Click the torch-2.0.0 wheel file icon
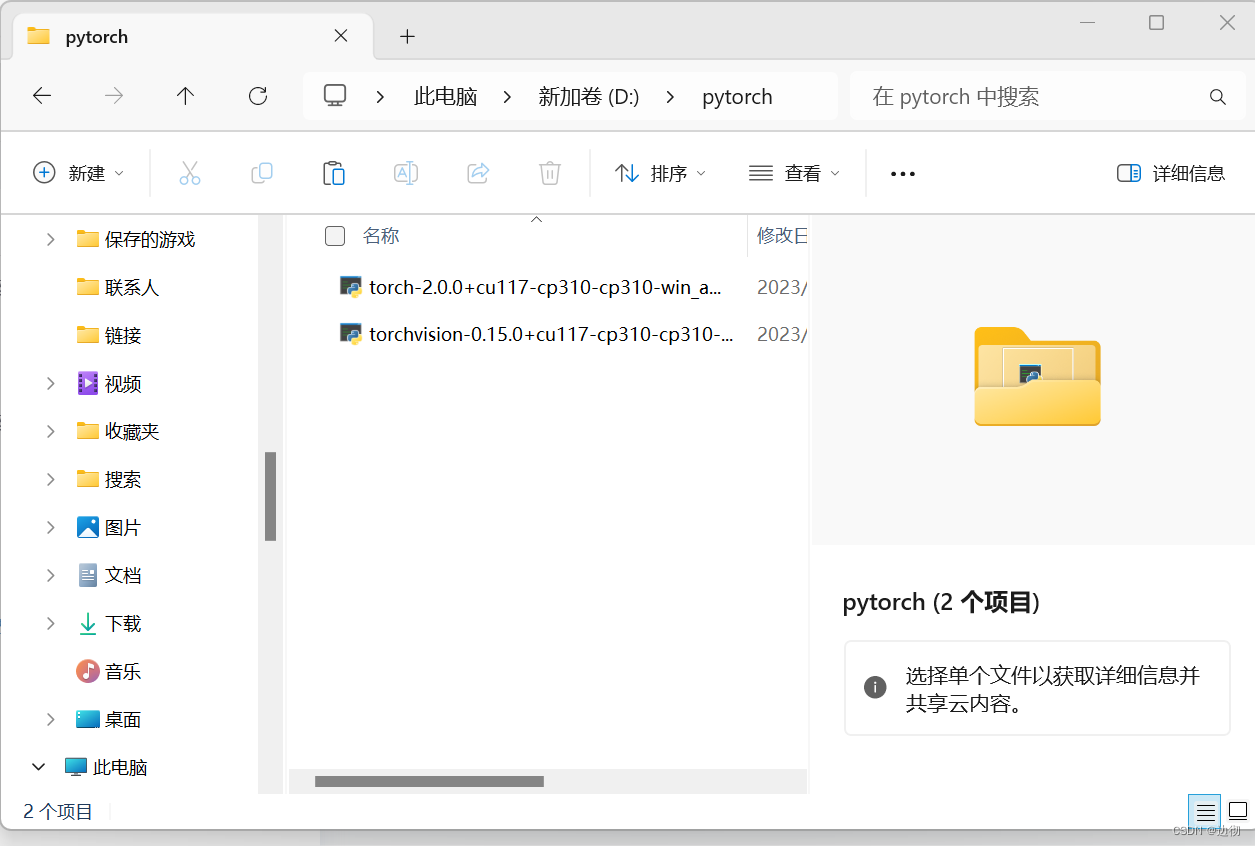 point(351,288)
